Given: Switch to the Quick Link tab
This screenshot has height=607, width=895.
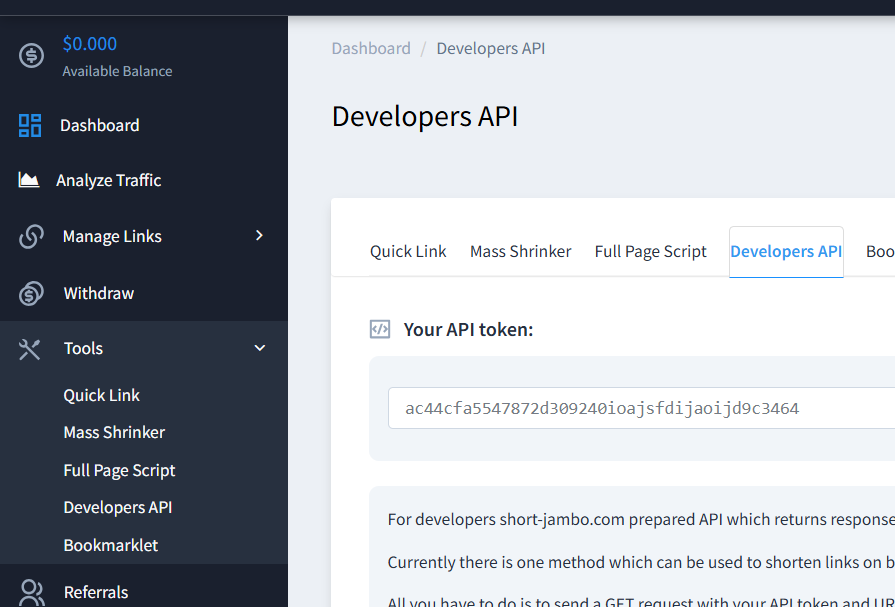Looking at the screenshot, I should [408, 252].
